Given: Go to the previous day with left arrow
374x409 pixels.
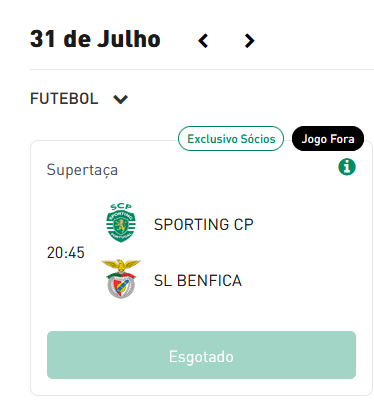Looking at the screenshot, I should 203,41.
